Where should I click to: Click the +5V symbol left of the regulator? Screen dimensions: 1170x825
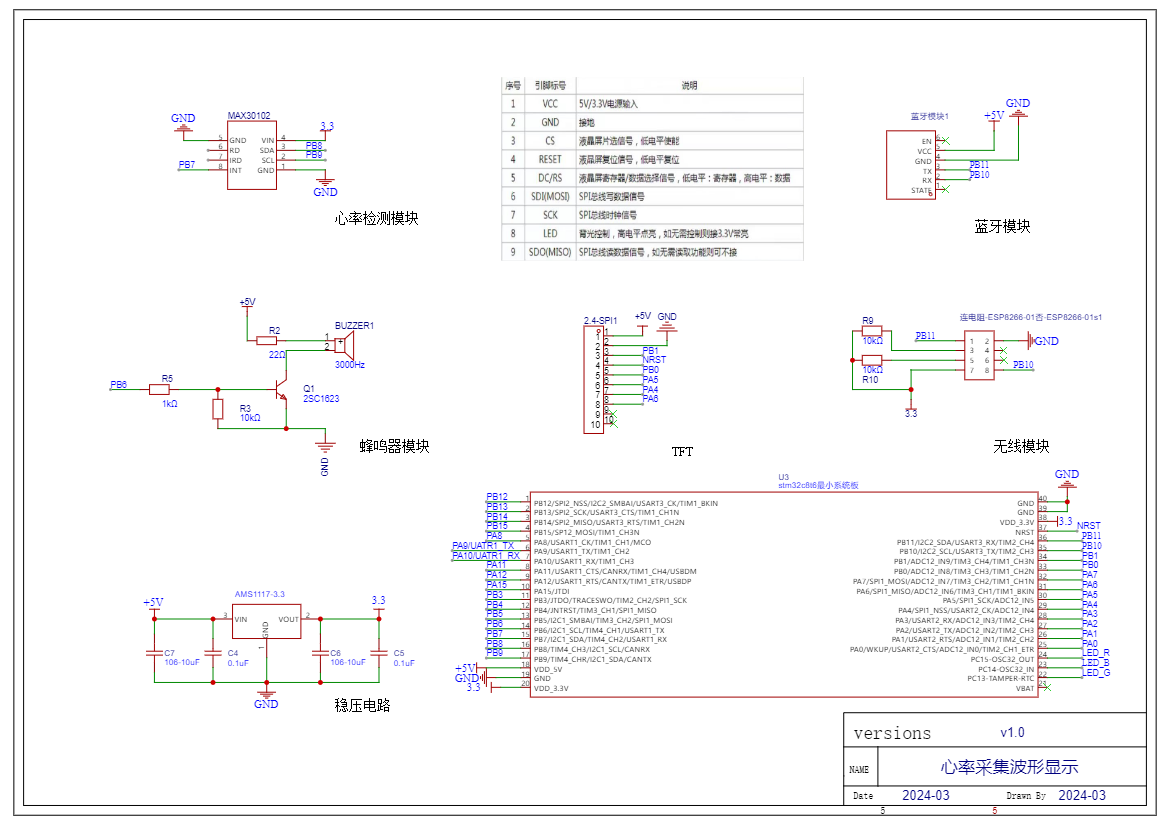click(154, 604)
